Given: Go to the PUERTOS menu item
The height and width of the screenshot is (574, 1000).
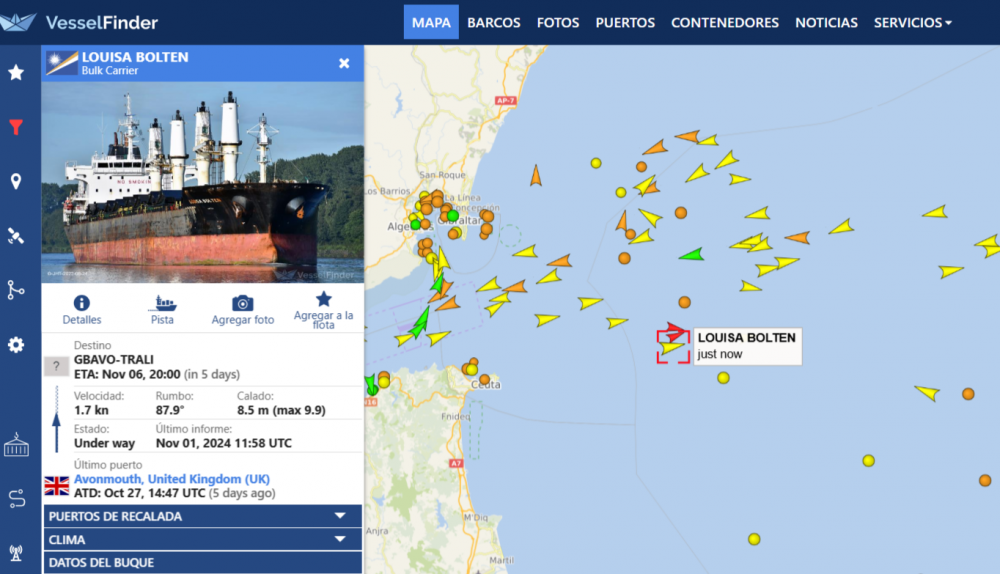Looking at the screenshot, I should tap(625, 22).
